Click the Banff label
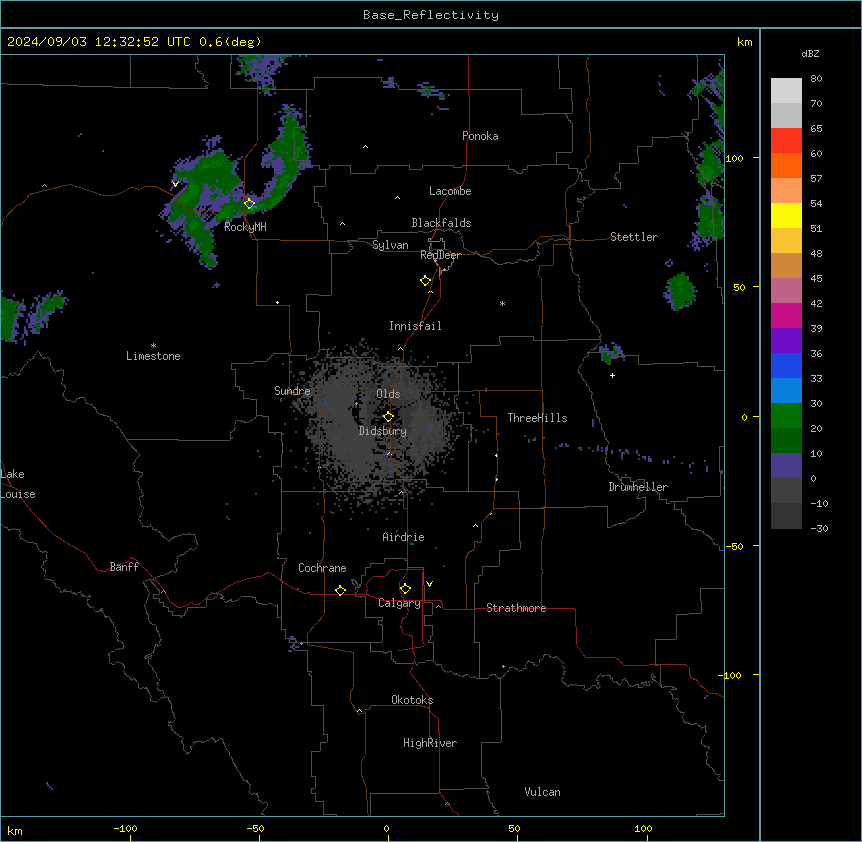Screen dimensions: 862x842 124,567
